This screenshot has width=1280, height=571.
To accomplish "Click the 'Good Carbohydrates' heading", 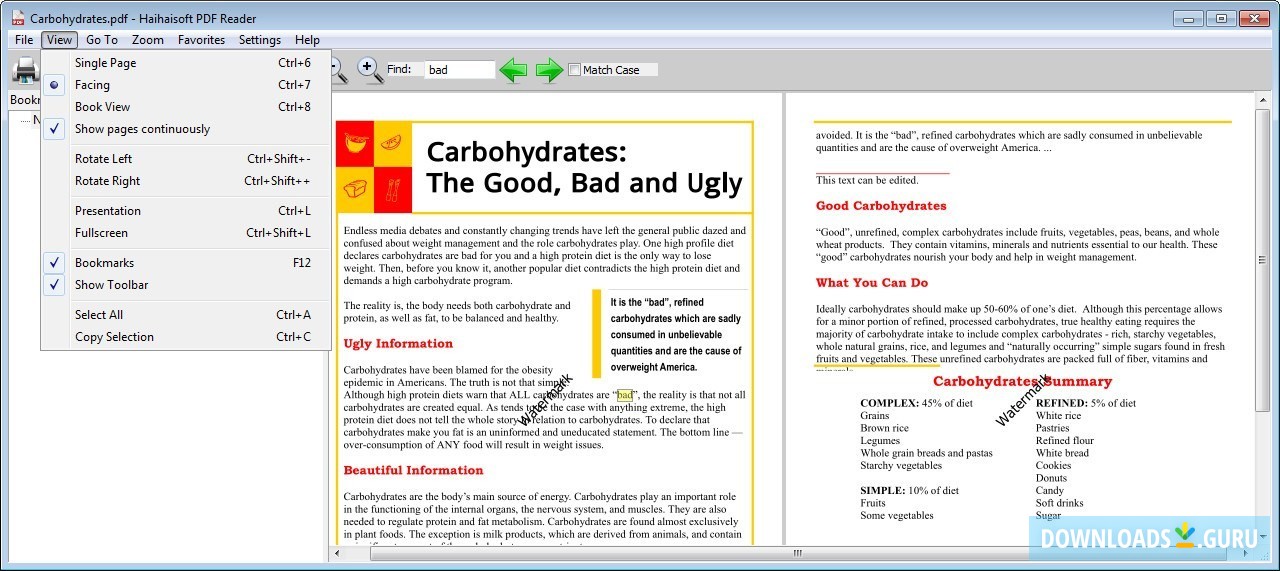I will (x=881, y=206).
